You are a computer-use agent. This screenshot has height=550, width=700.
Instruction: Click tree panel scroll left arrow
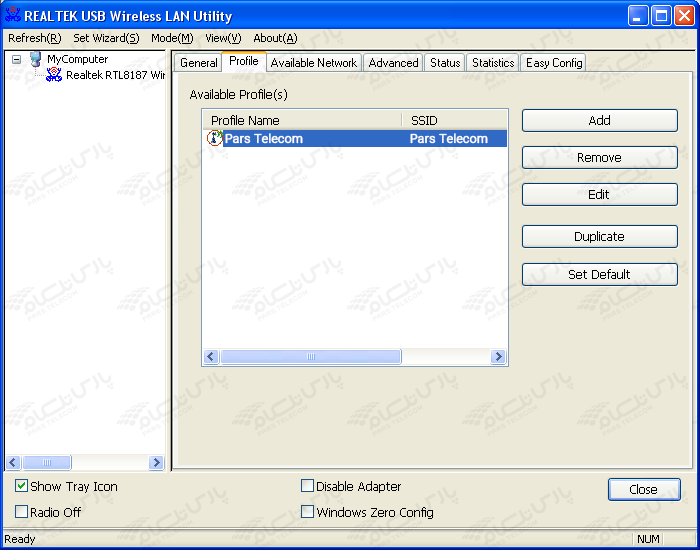12,462
